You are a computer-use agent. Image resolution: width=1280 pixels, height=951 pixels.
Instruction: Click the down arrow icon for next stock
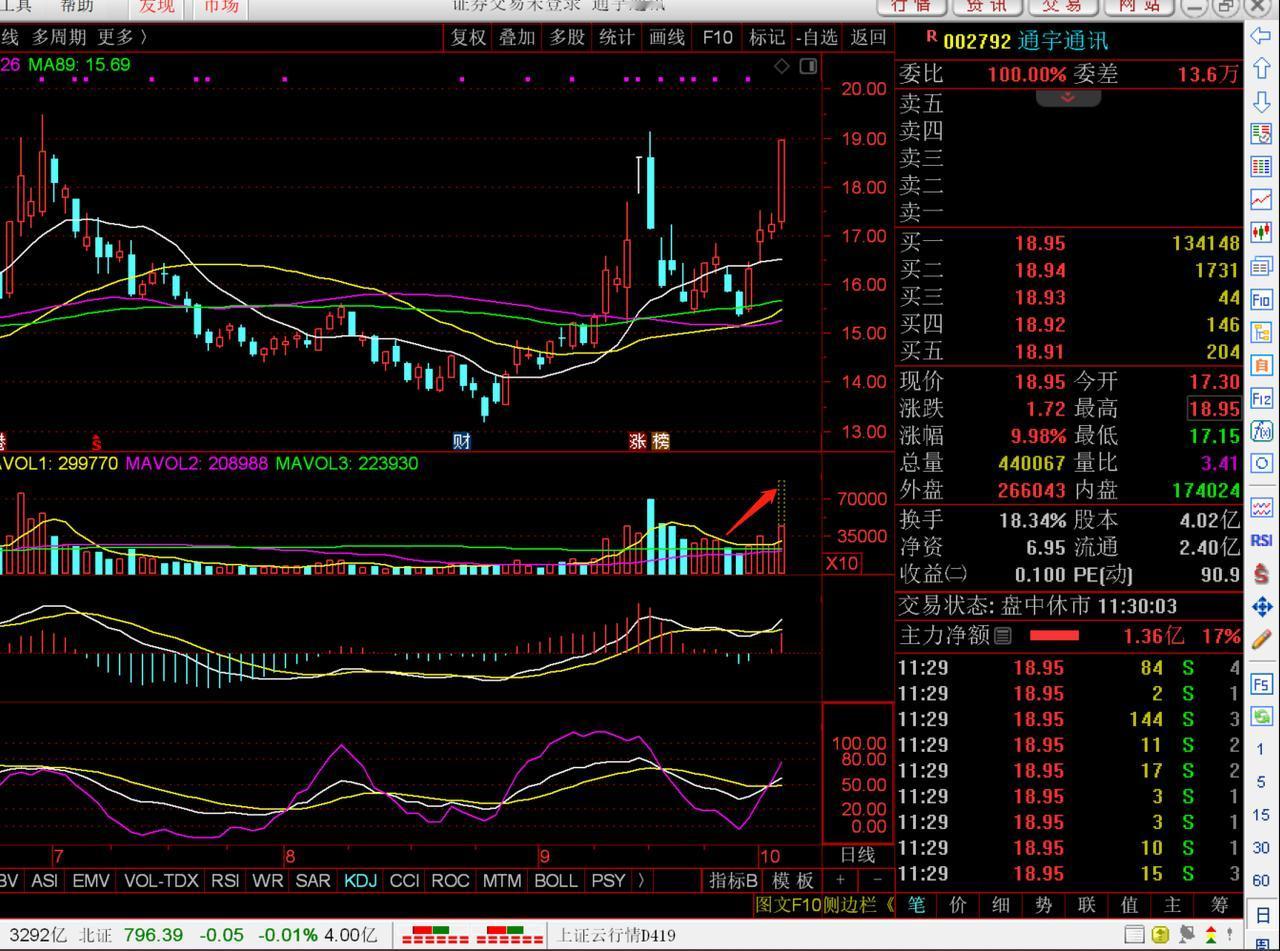pos(1261,101)
